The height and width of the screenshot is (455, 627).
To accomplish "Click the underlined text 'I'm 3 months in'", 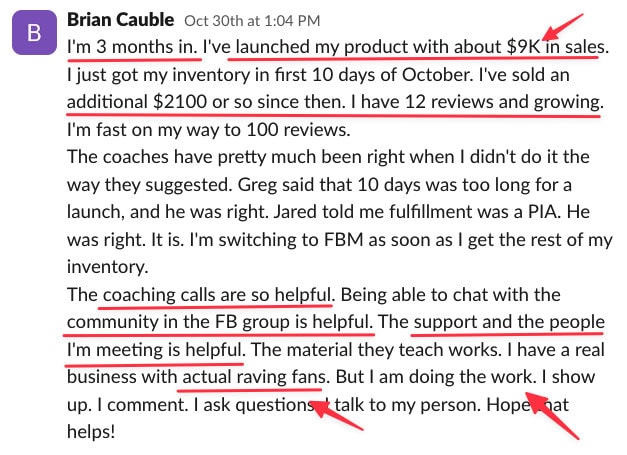I will pyautogui.click(x=132, y=47).
